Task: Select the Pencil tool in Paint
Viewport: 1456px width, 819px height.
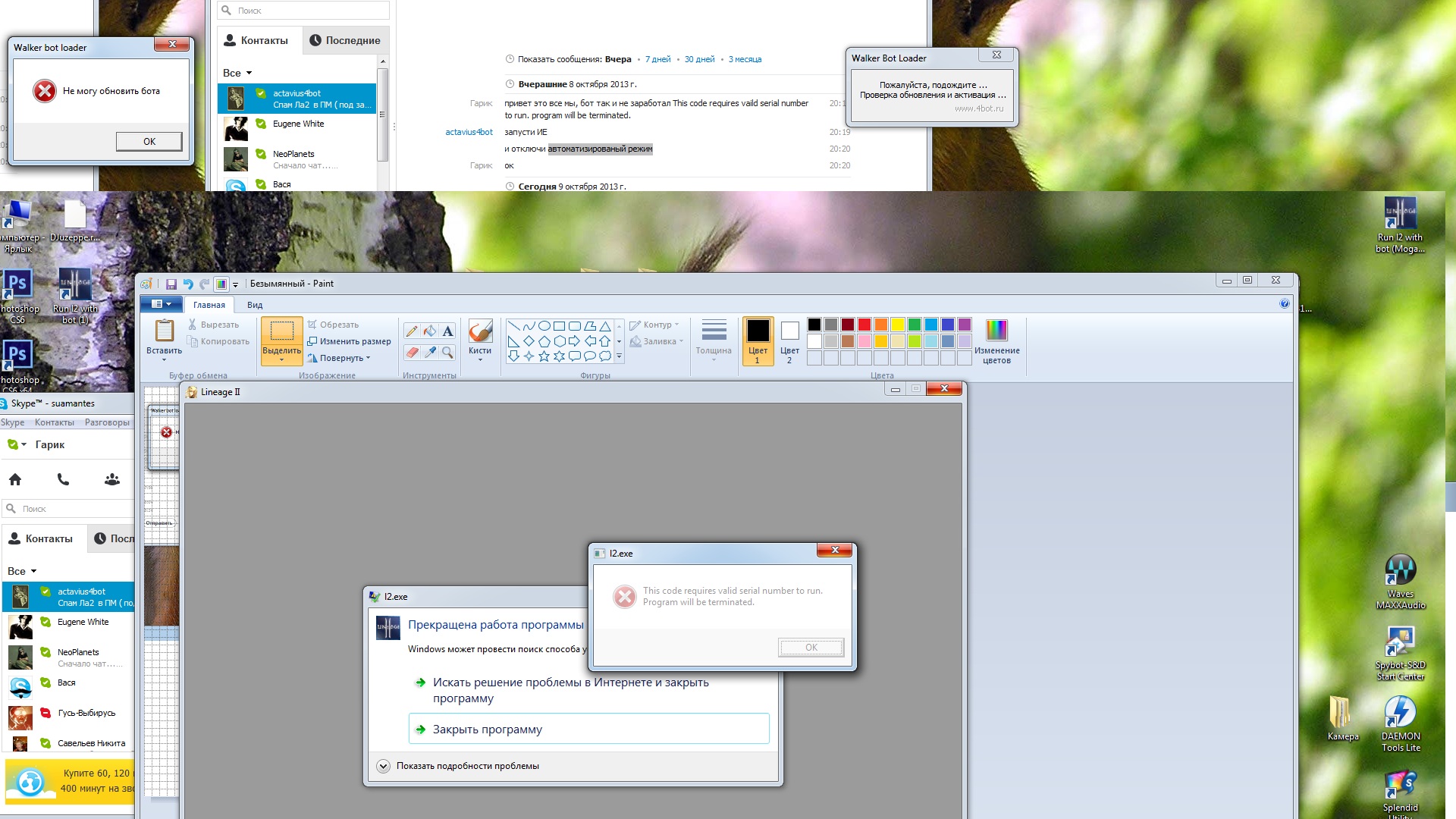Action: (412, 331)
